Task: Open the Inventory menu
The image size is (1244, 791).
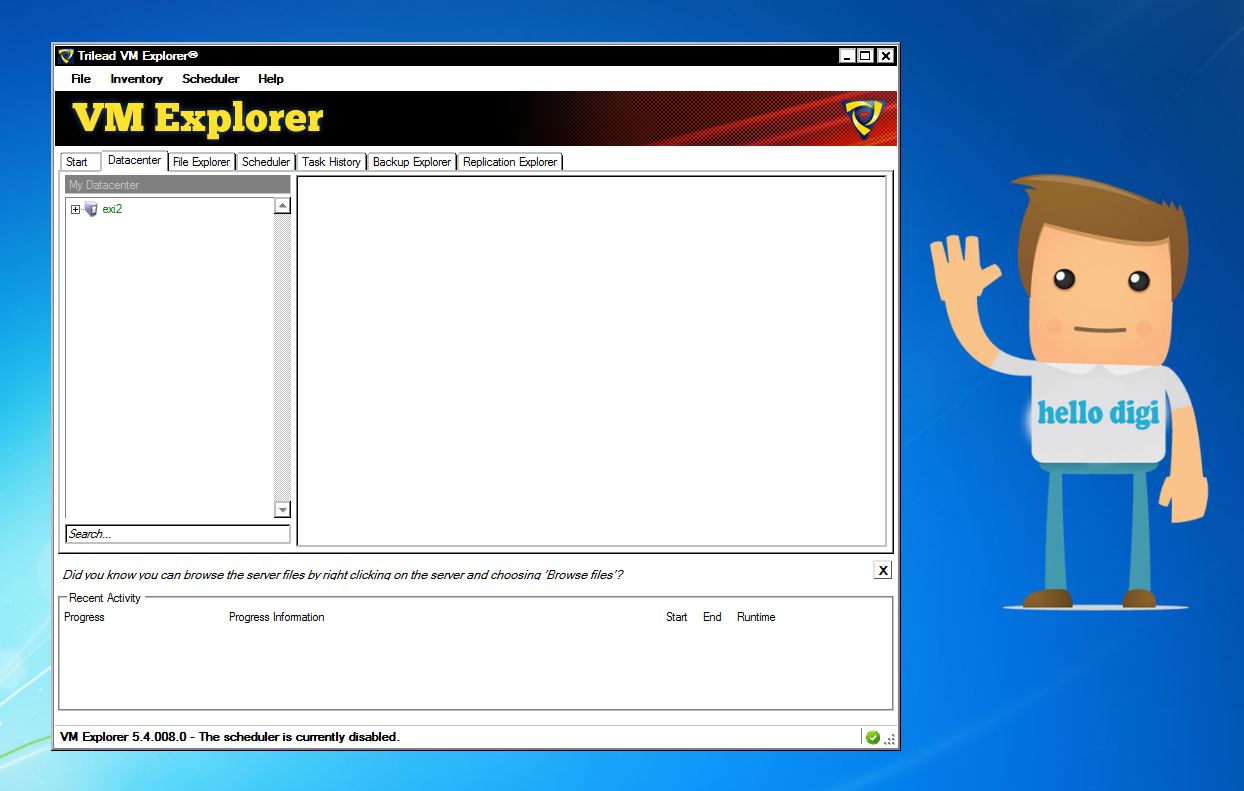Action: (136, 79)
